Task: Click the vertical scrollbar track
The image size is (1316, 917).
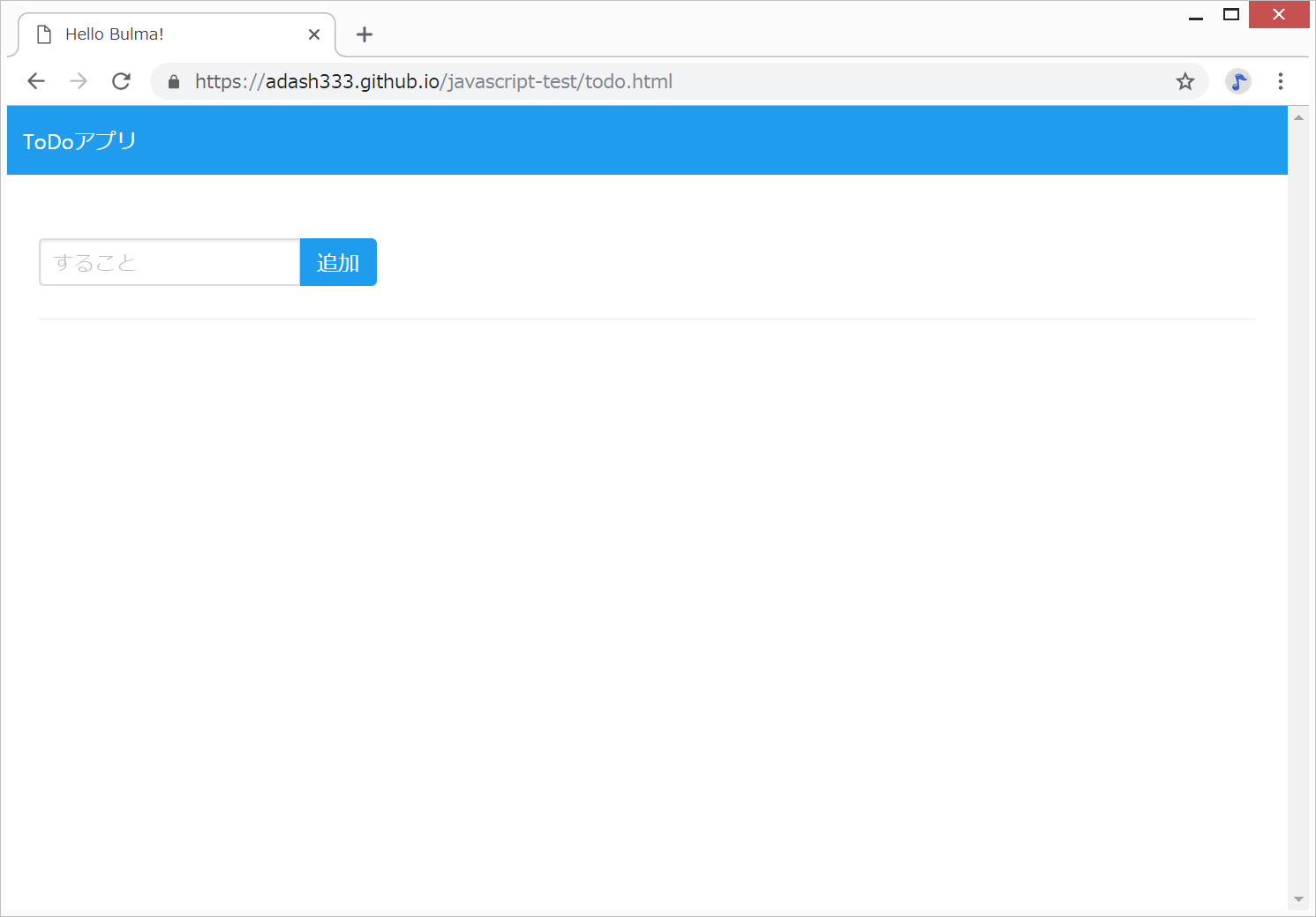Action: click(1298, 508)
